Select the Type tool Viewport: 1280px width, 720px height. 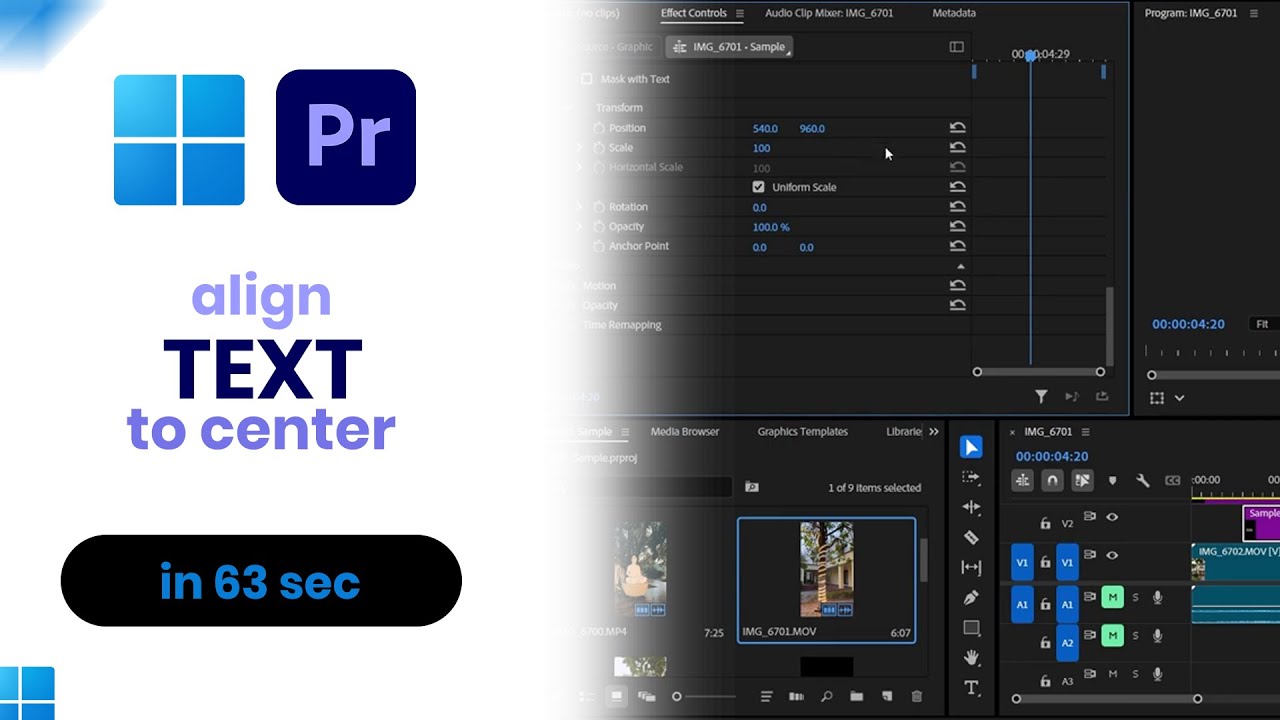click(x=971, y=687)
